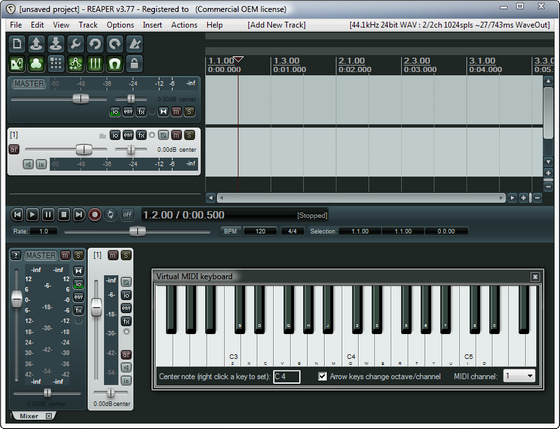Mute the master track in track panel
The height and width of the screenshot is (429, 560).
pyautogui.click(x=176, y=112)
